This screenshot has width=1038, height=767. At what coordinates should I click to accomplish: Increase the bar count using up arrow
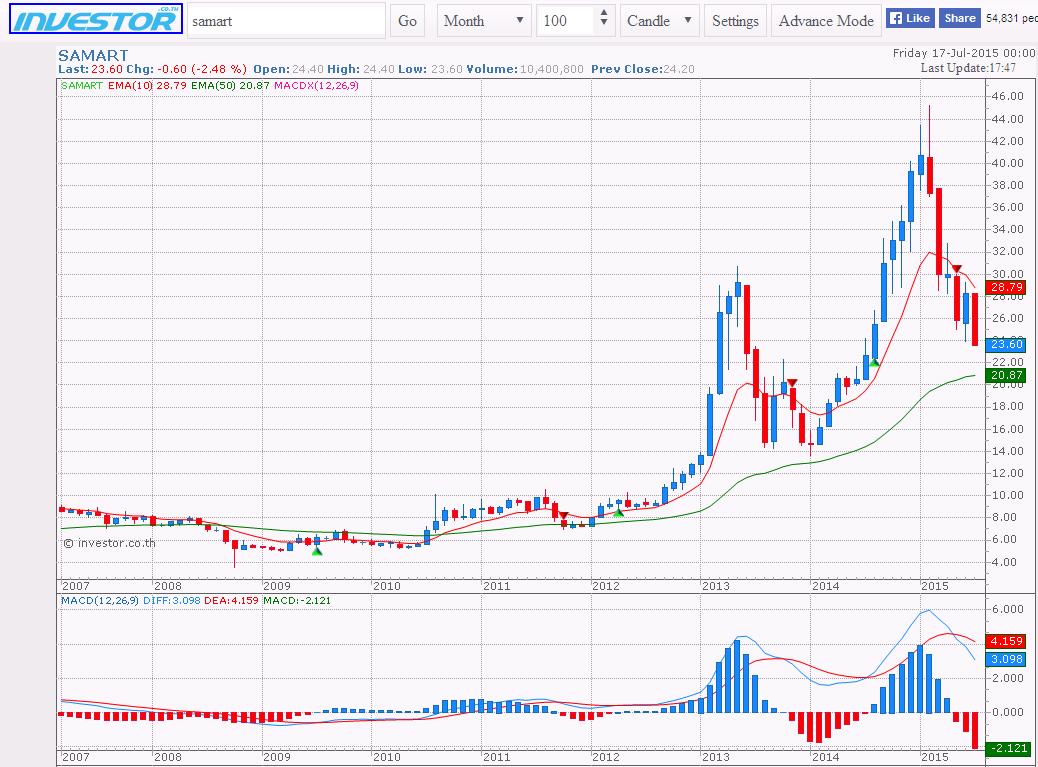[x=603, y=14]
